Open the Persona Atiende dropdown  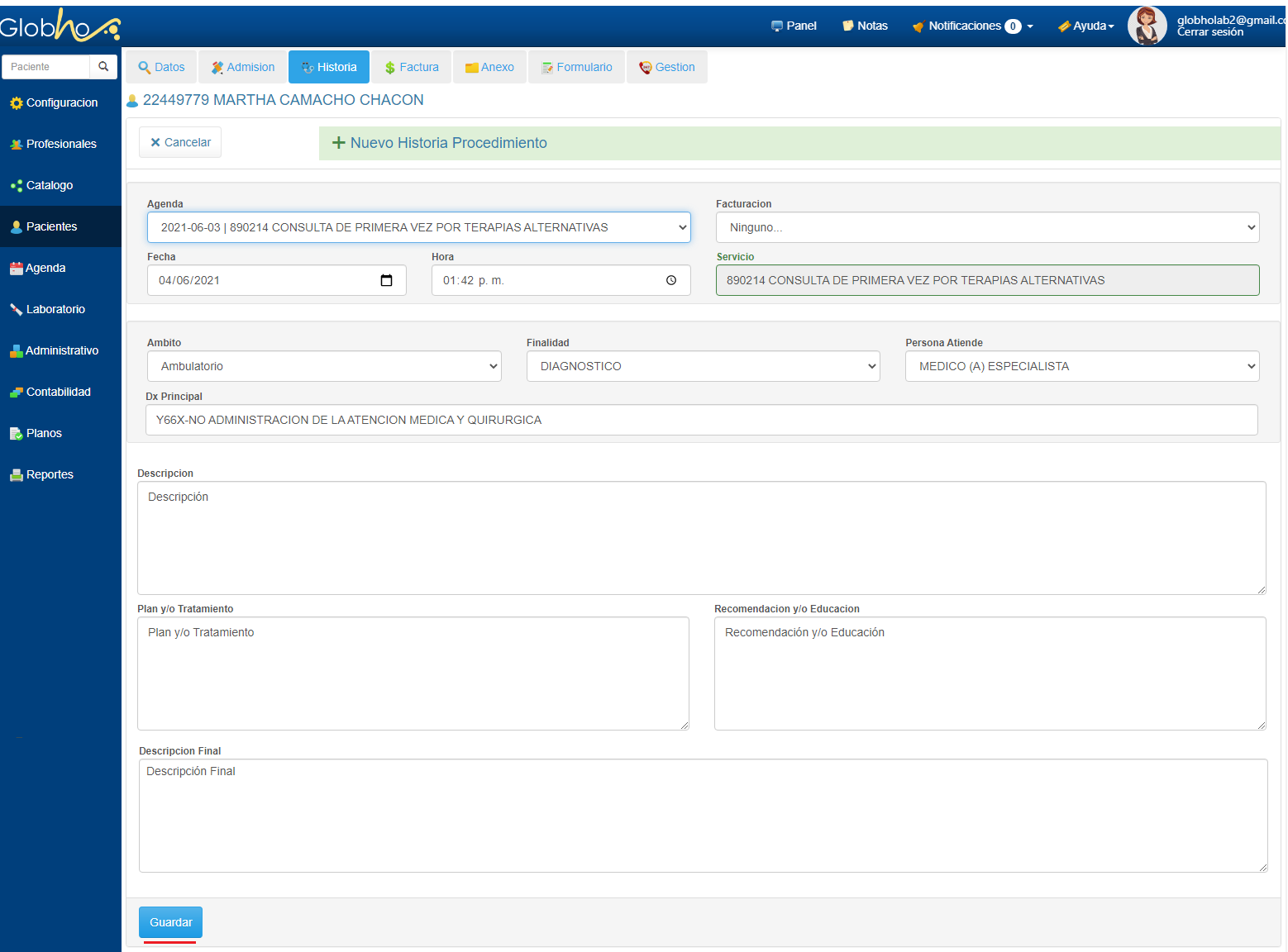coord(1081,366)
